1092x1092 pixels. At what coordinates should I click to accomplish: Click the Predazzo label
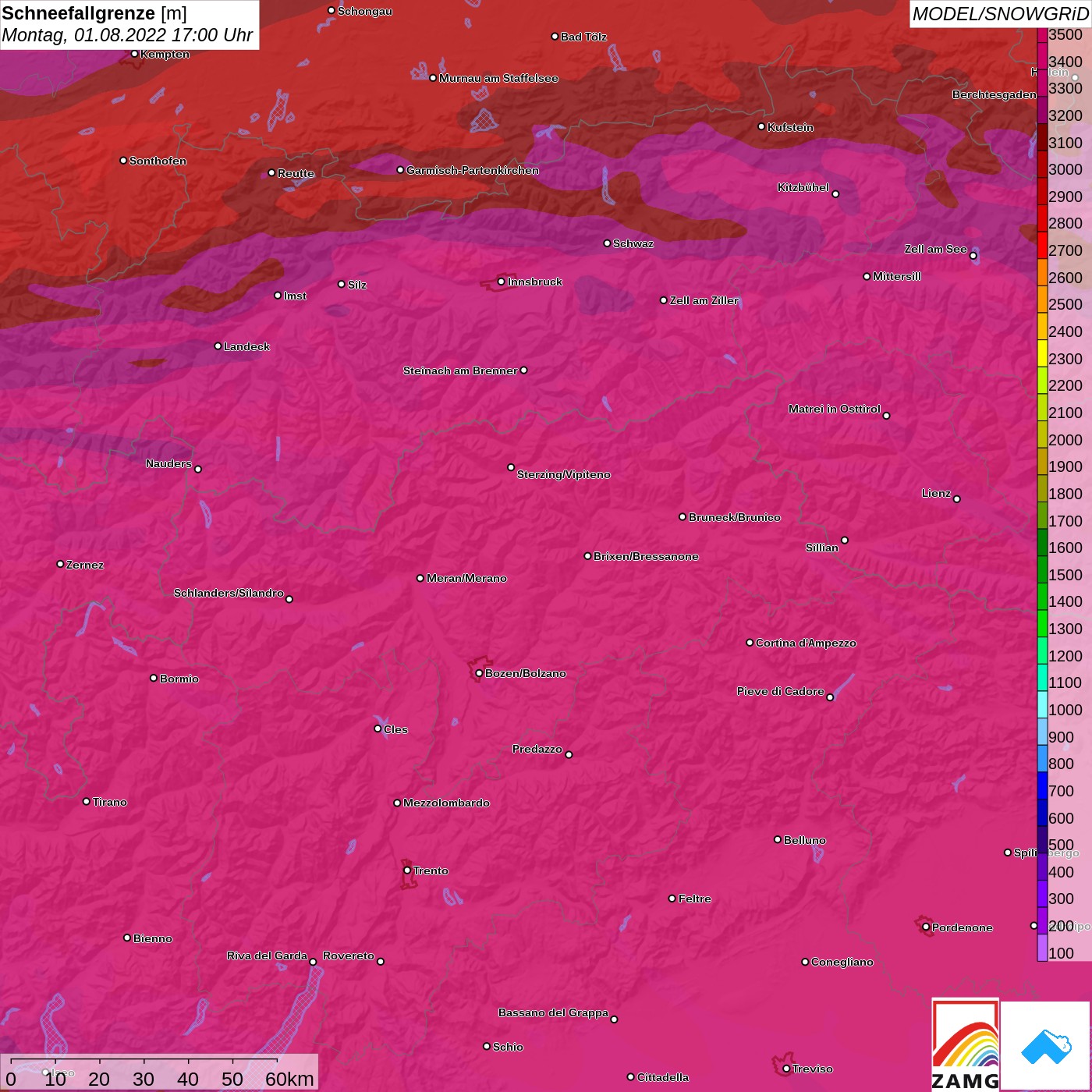click(537, 749)
